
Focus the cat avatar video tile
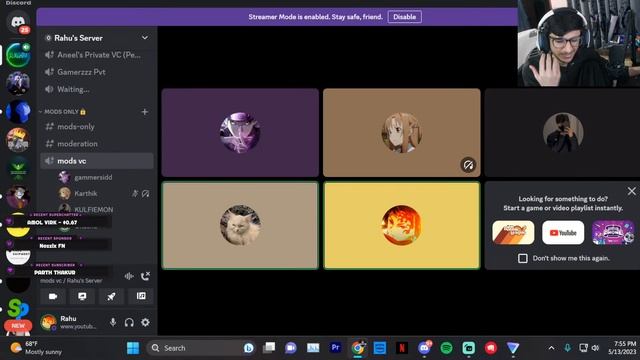[x=240, y=225]
